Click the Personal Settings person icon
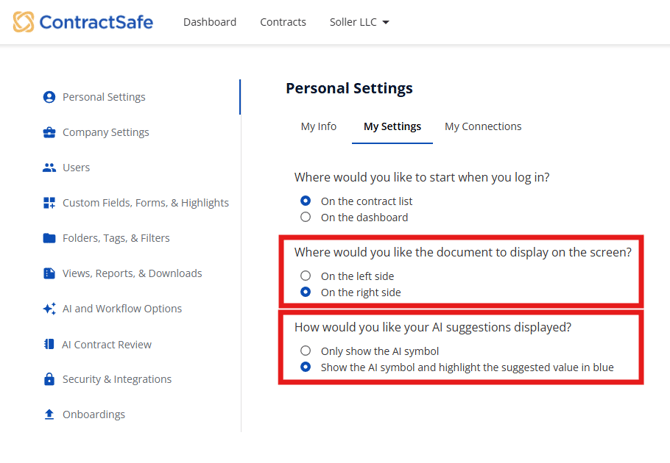This screenshot has width=670, height=463. [x=49, y=97]
